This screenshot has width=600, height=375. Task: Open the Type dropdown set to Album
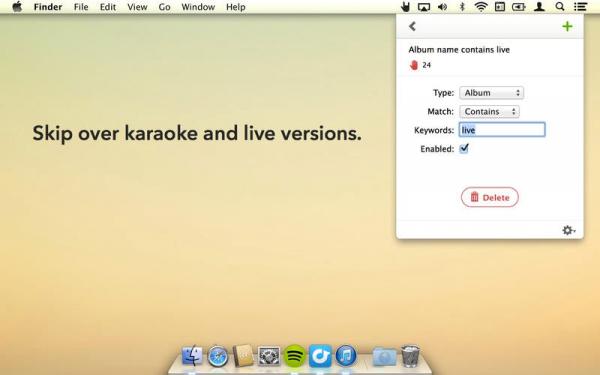491,93
